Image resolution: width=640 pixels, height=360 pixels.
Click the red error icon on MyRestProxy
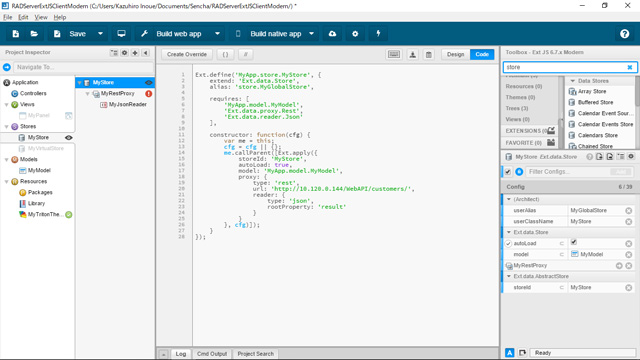tap(149, 93)
